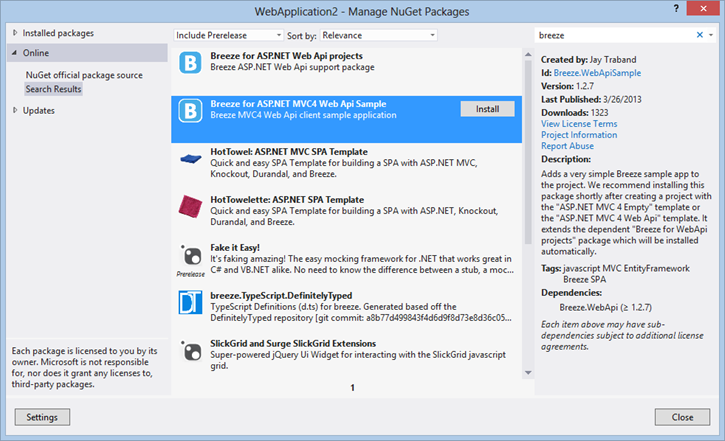Select HotTowelette: ASP.NET SPA Template
Image resolution: width=725 pixels, height=441 pixels.
click(x=346, y=214)
